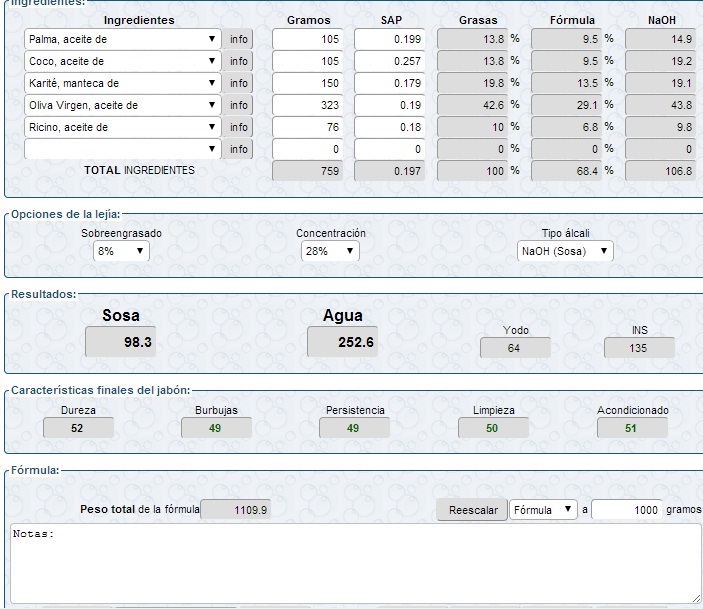This screenshot has width=703, height=609.
Task: Select the Gramos field showing 323
Action: (308, 105)
